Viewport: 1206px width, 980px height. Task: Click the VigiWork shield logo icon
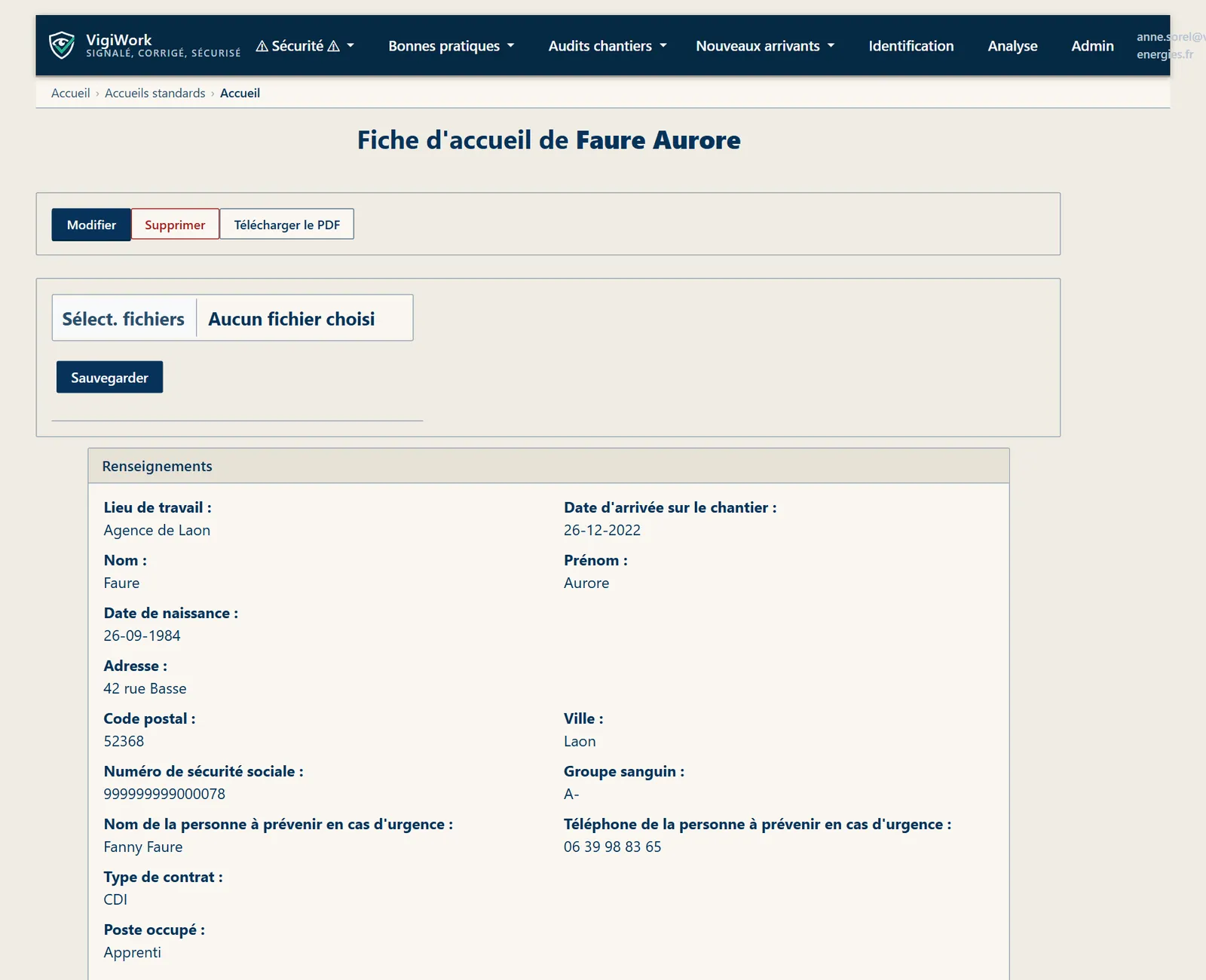62,45
